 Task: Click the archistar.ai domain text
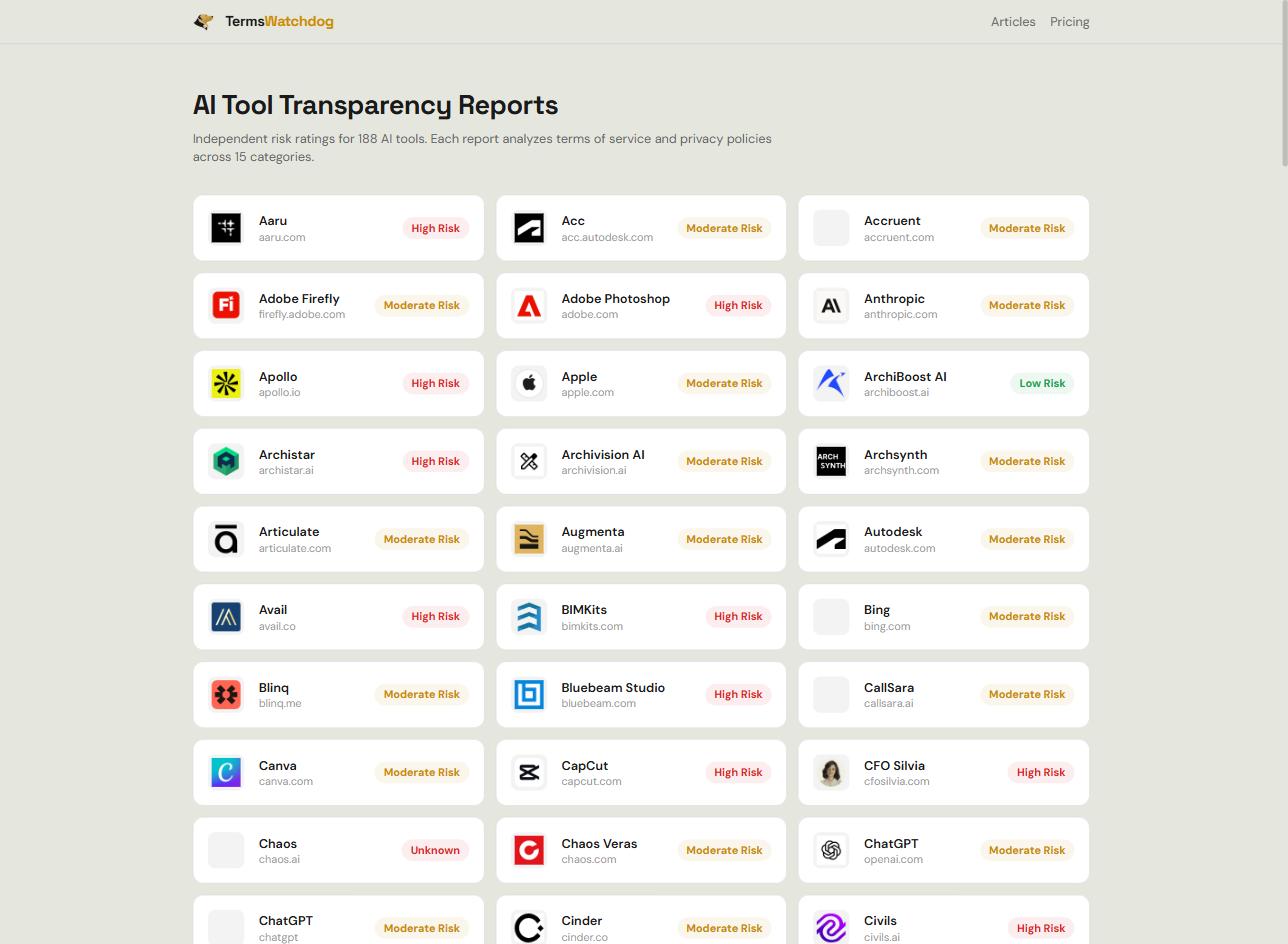click(286, 470)
